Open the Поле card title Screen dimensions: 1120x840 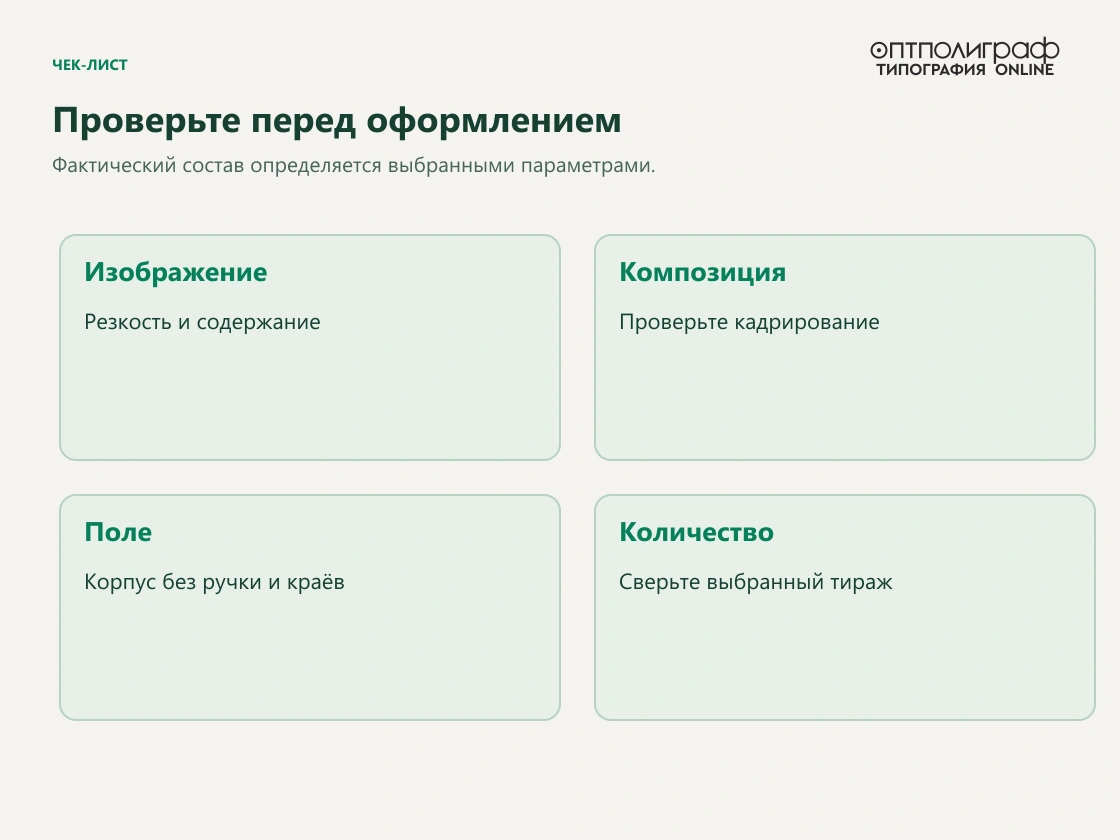(x=118, y=532)
